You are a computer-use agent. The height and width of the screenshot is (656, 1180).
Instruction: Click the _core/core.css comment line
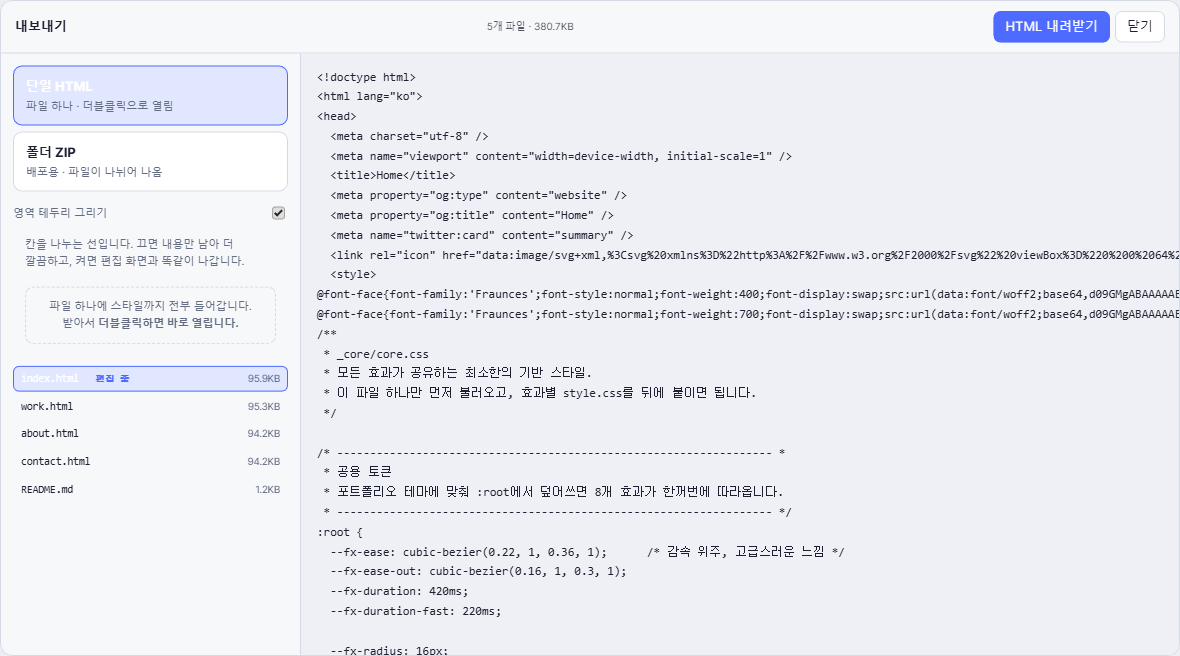[x=376, y=354]
